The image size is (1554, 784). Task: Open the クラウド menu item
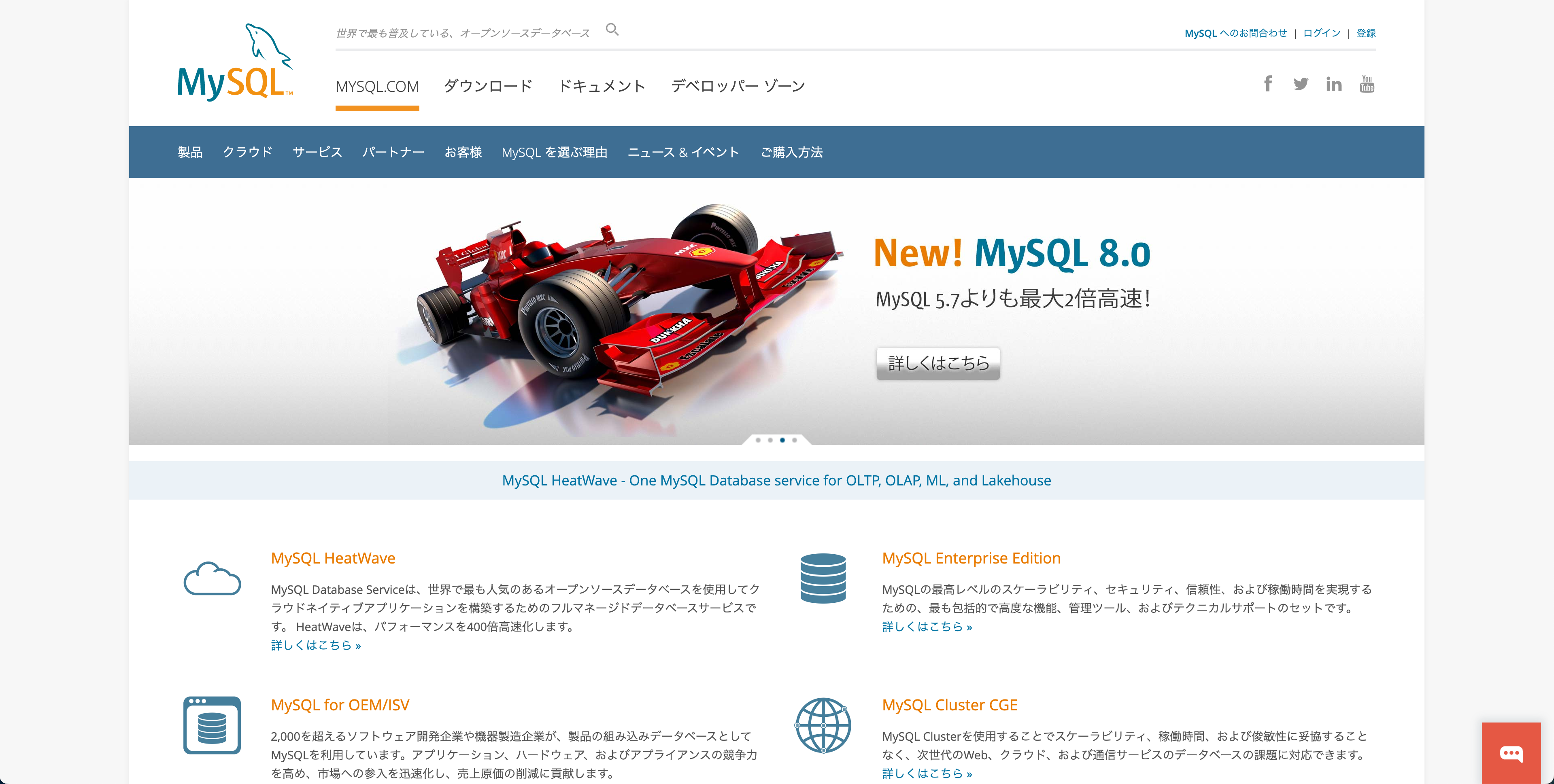pos(247,152)
